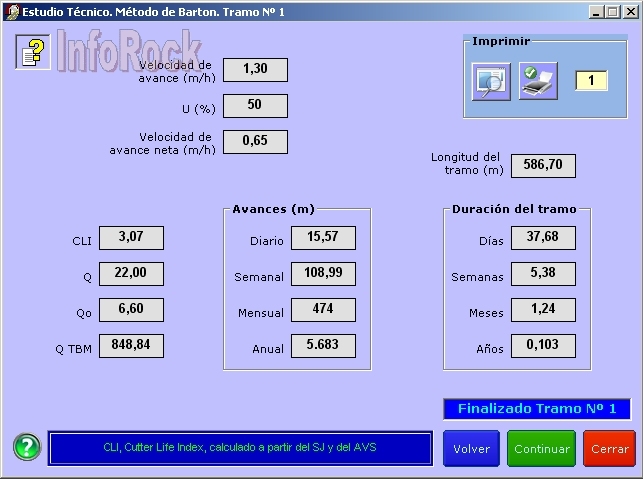Open the yellow question mark help icon
This screenshot has width=643, height=479.
32,52
